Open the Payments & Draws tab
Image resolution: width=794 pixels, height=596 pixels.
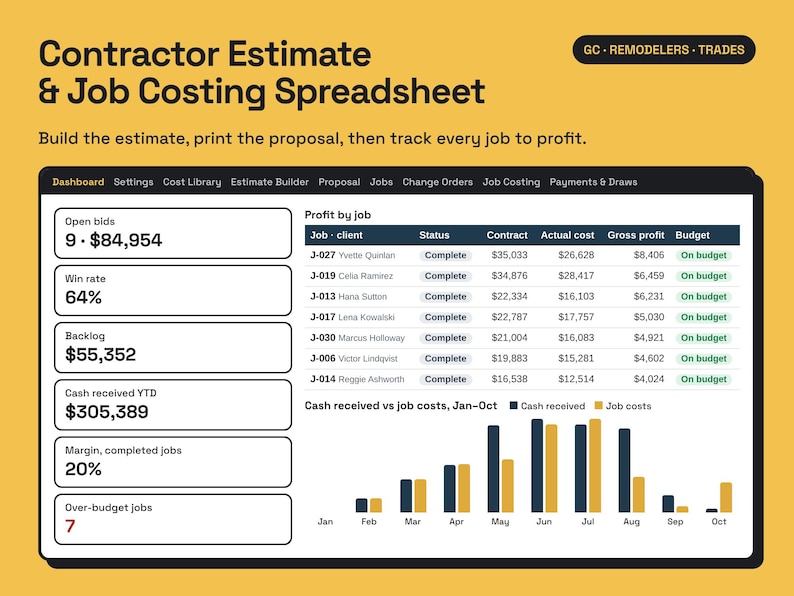(x=593, y=182)
